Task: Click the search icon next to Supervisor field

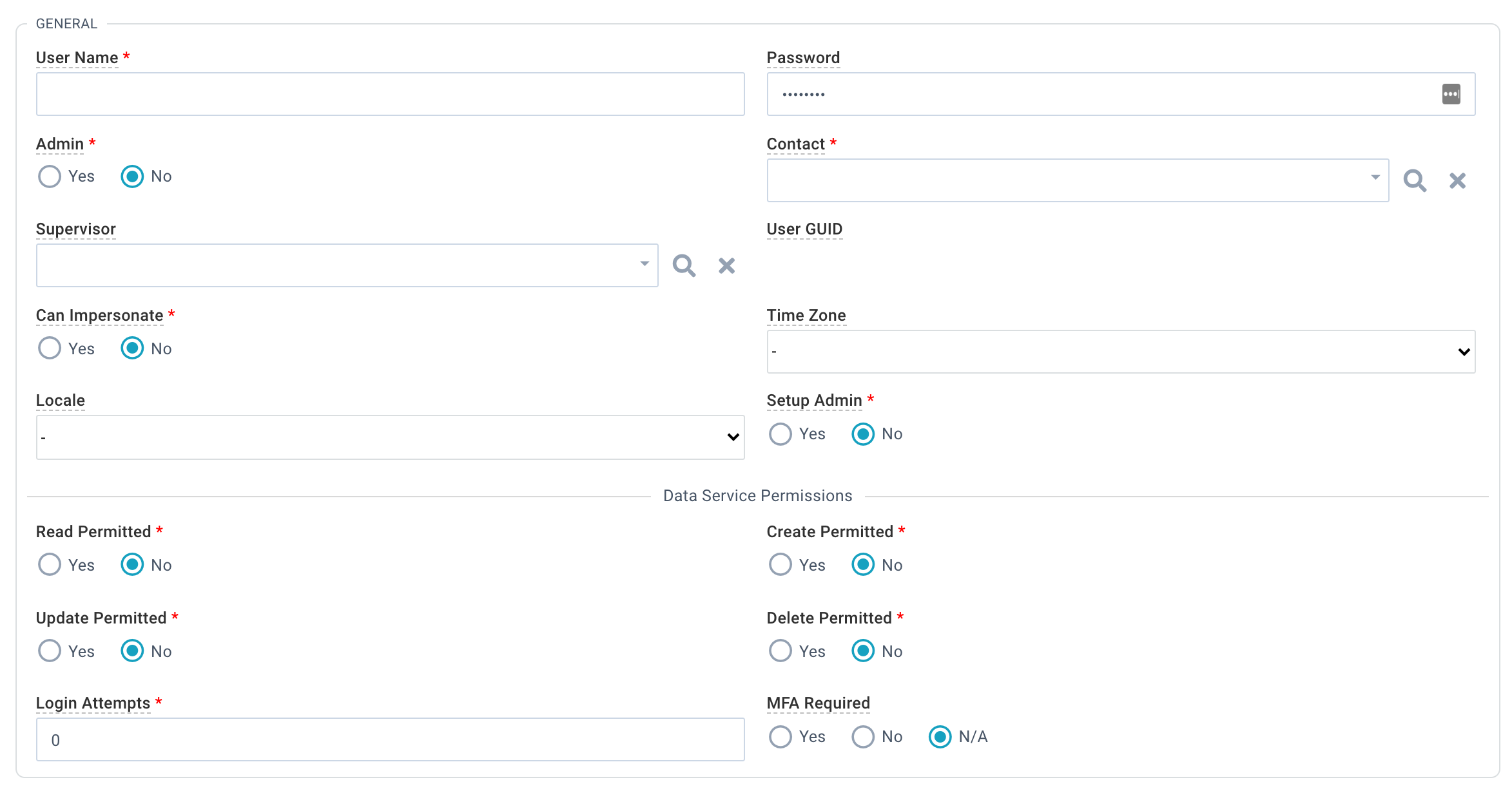Action: click(x=684, y=265)
